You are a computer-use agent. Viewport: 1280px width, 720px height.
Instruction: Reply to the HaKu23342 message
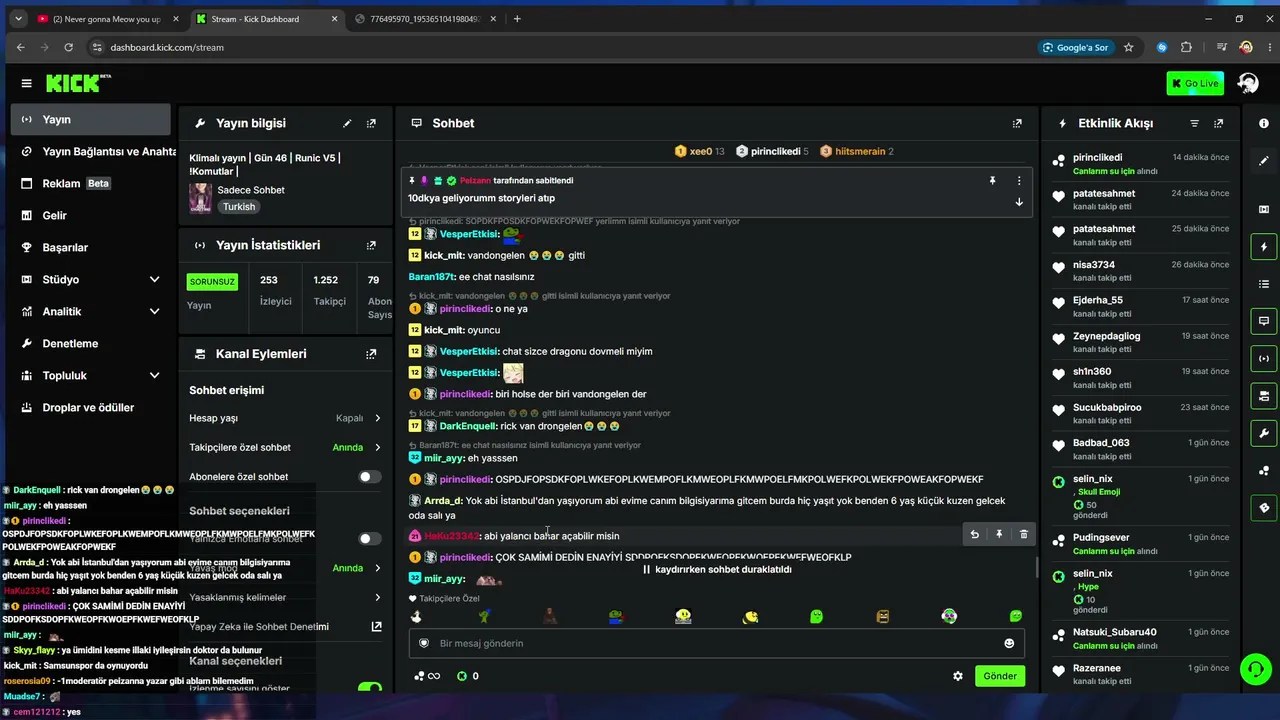pyautogui.click(x=974, y=535)
